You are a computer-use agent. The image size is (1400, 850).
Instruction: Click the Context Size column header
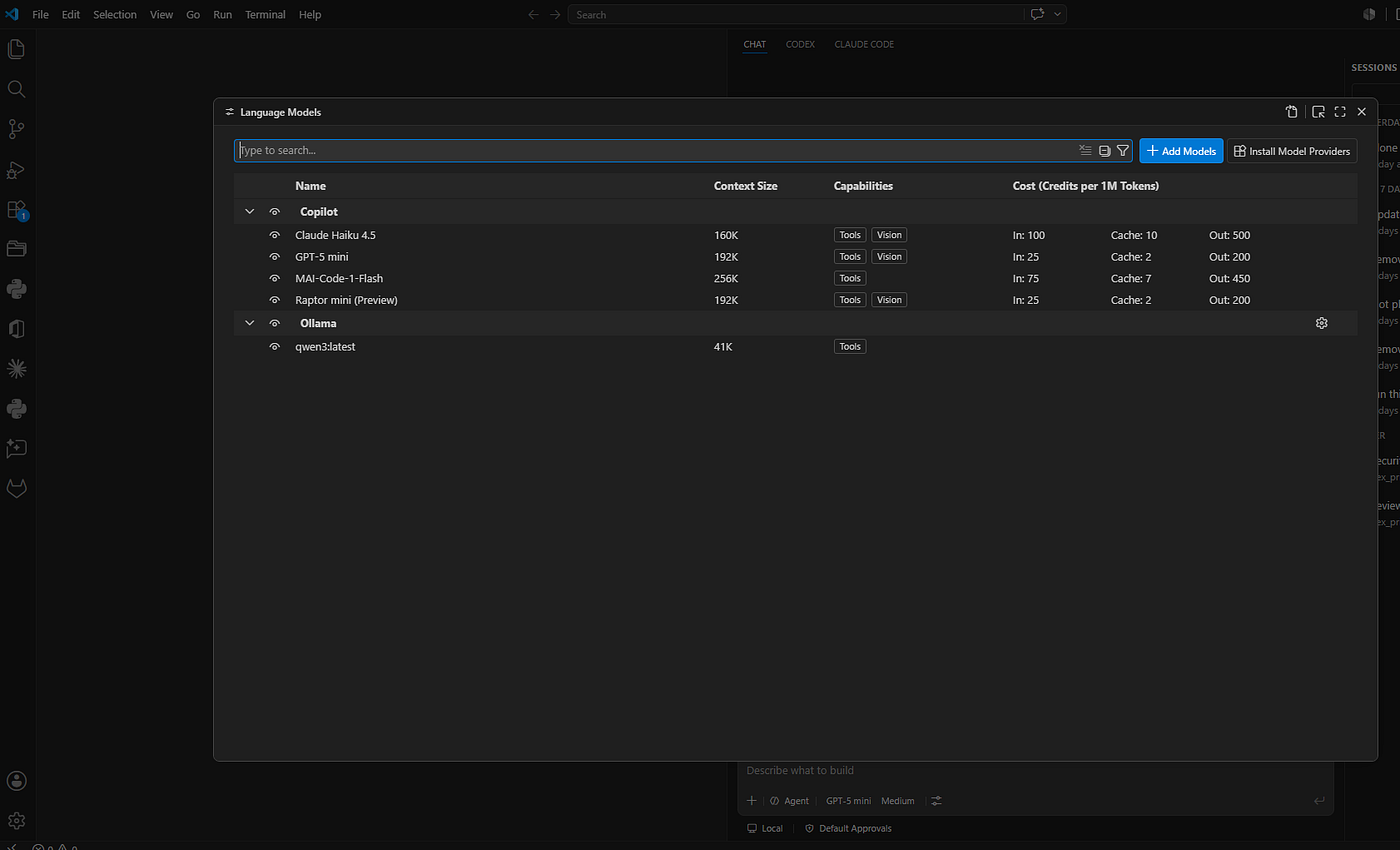coord(745,186)
